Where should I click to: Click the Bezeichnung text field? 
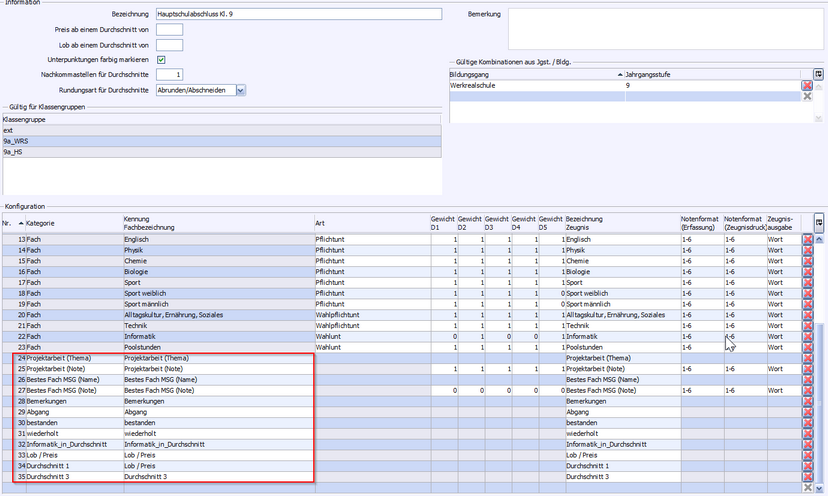pos(298,15)
